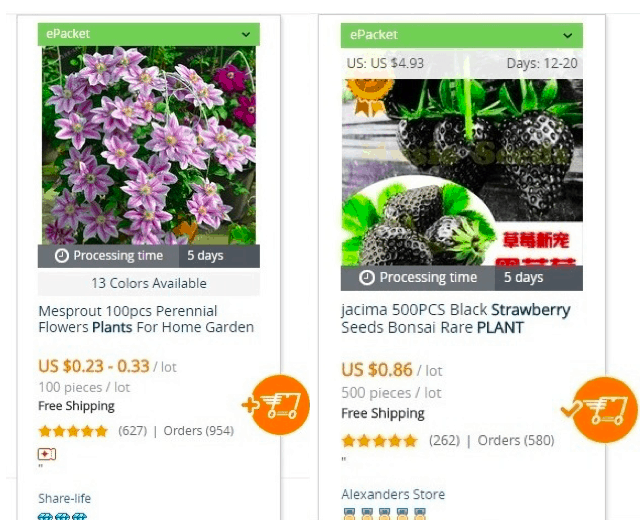Click the diamond rating icons under Share-life

(x=63, y=516)
